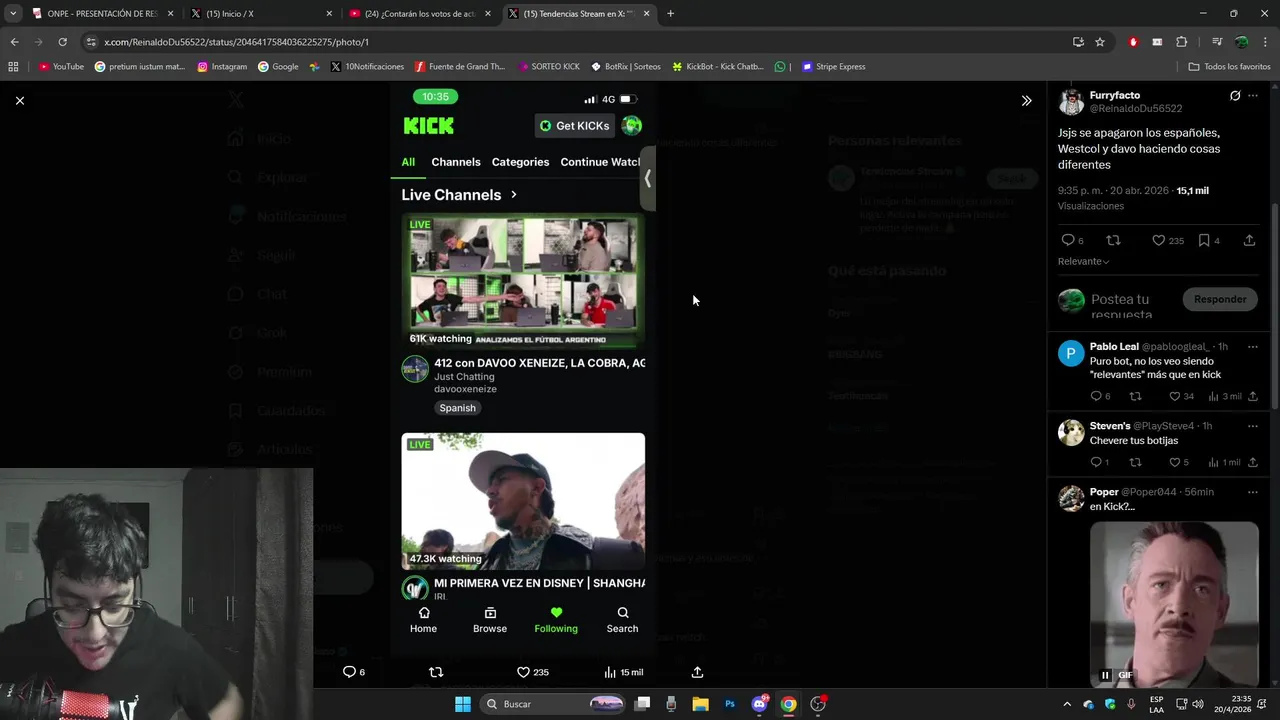Open the Pablo Leal username link

(1114, 347)
